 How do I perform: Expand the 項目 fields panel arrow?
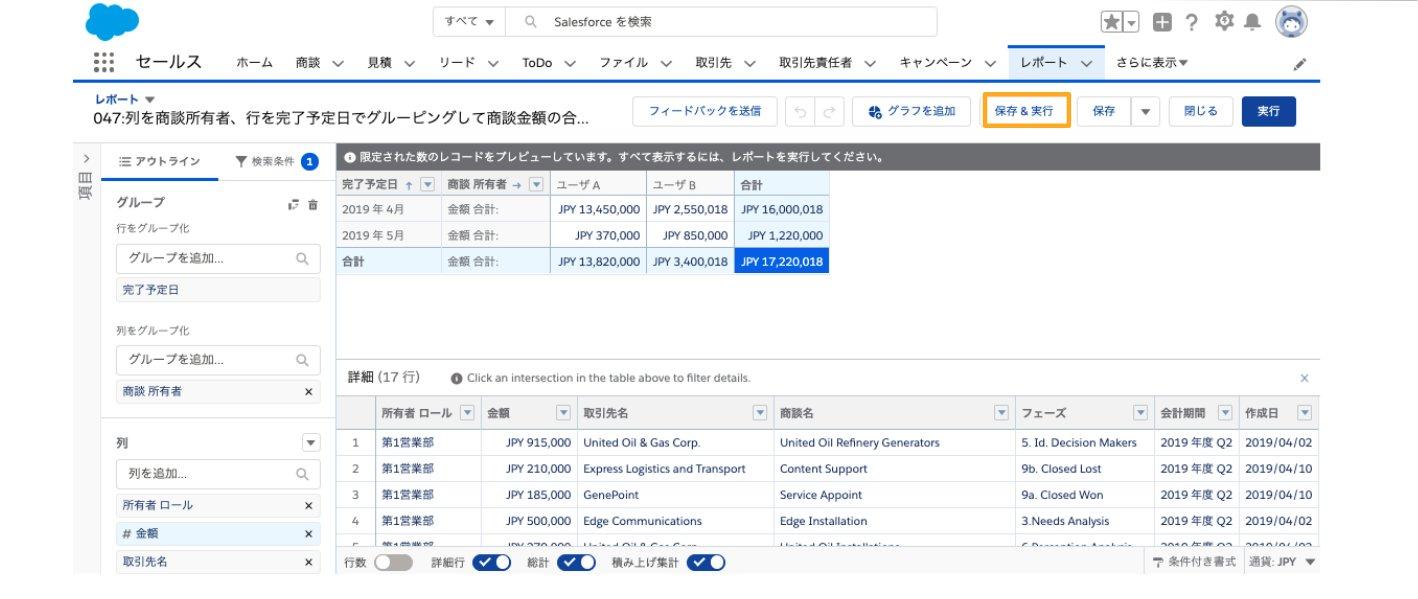coord(86,158)
